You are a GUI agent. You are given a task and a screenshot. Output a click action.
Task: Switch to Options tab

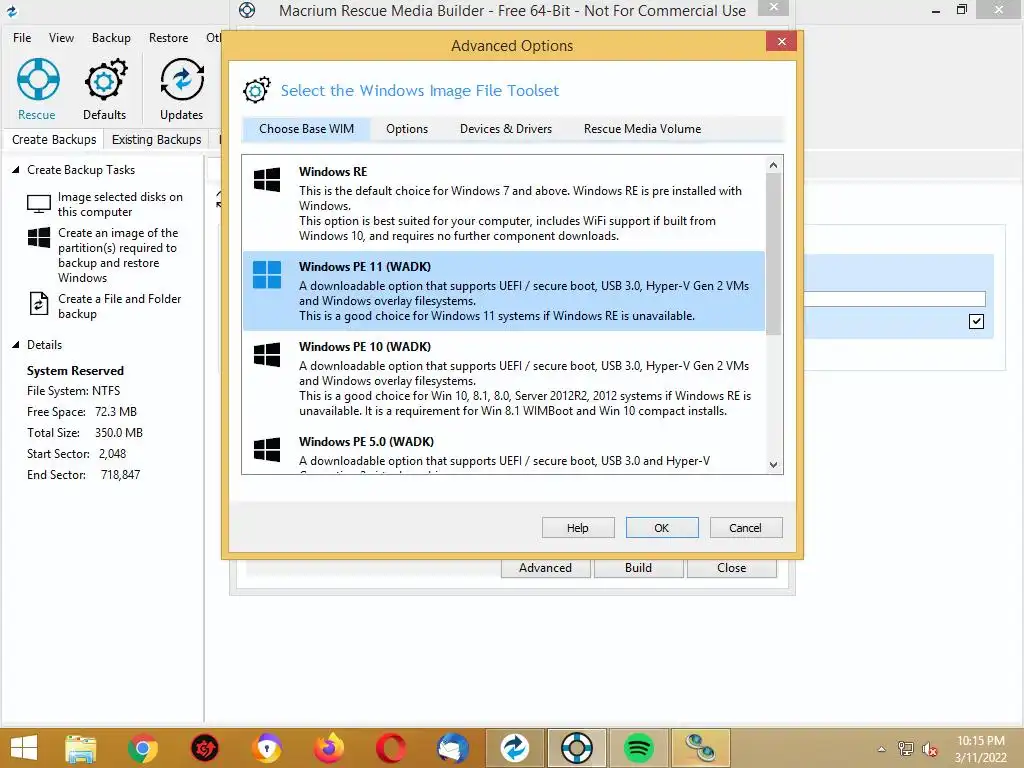(407, 129)
